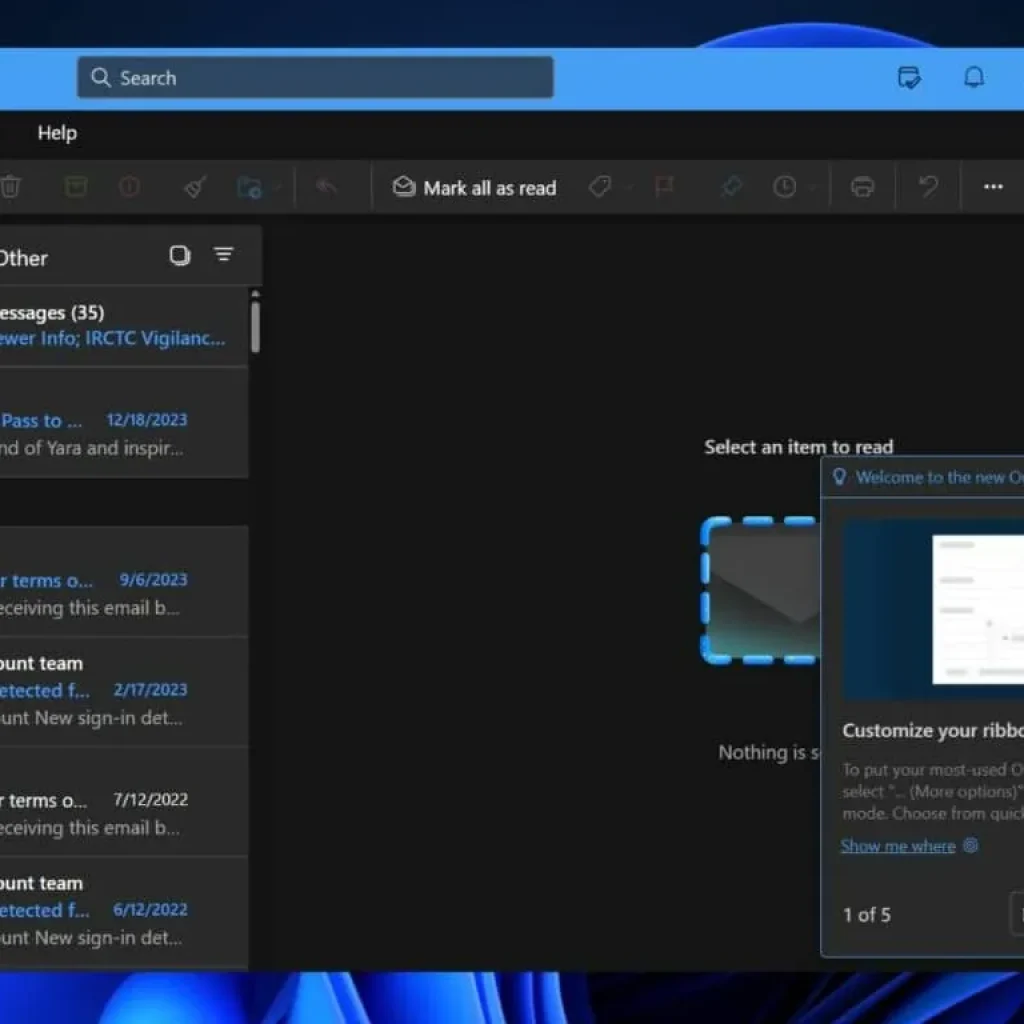Click Mark all as read button

click(474, 188)
